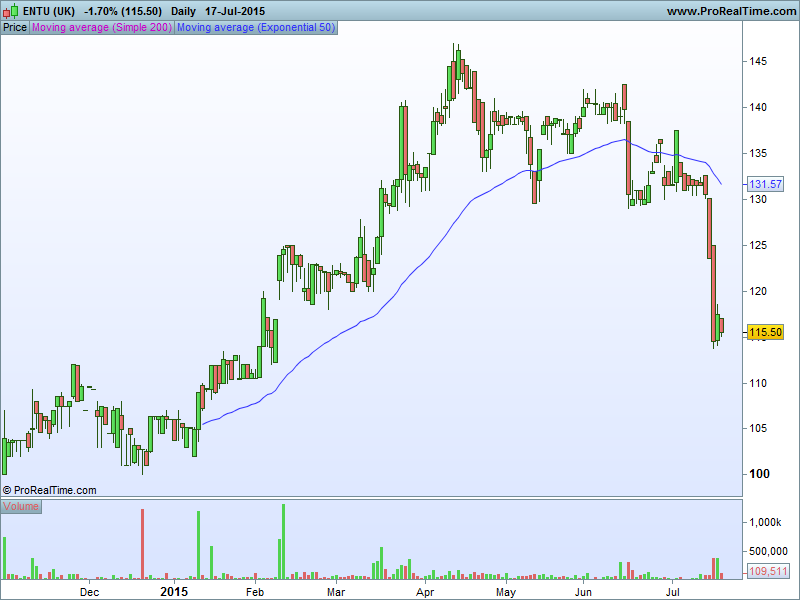800x600 pixels.
Task: Click the 109,511 volume value tag
Action: pyautogui.click(x=769, y=571)
